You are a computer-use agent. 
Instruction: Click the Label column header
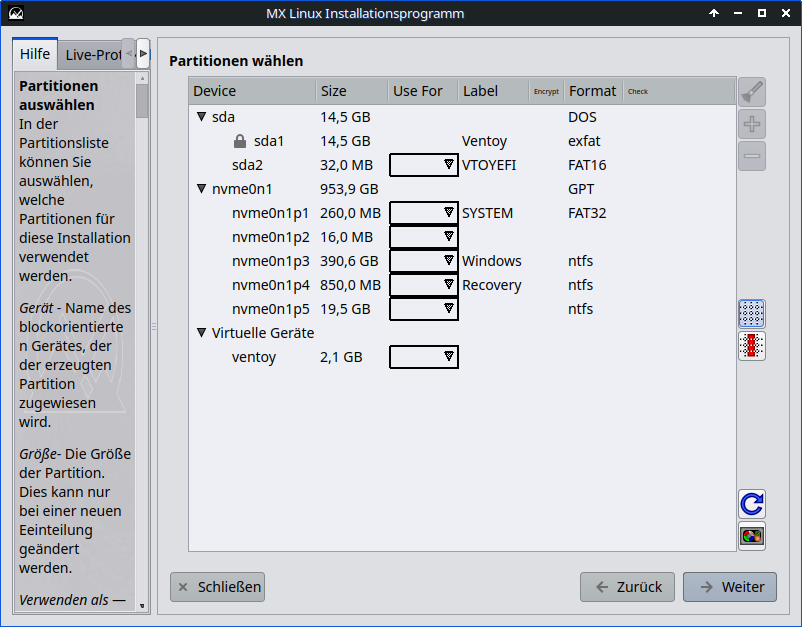(x=493, y=91)
